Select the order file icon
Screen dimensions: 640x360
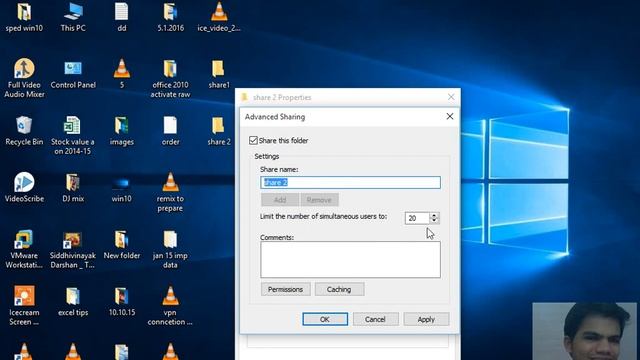pos(170,131)
